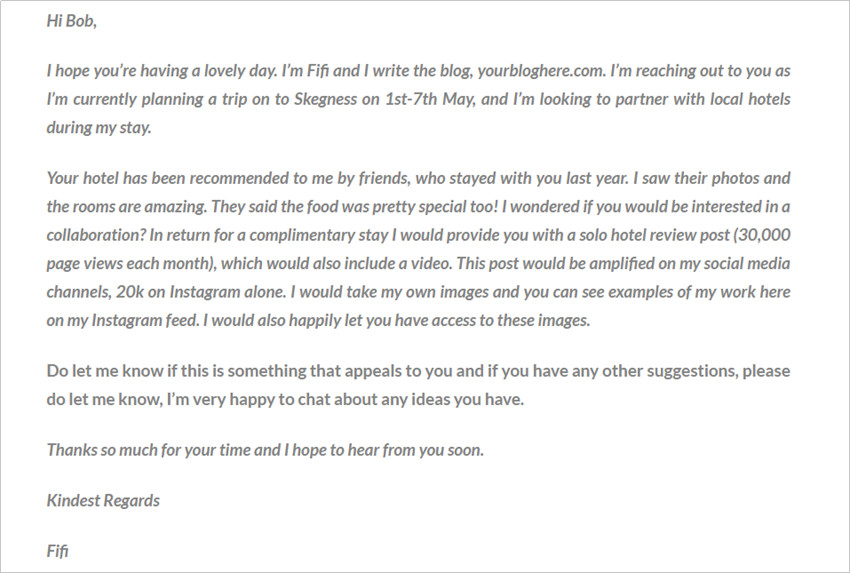850x573 pixels.
Task: Click 'during my stay.' line
Action: 99,128
